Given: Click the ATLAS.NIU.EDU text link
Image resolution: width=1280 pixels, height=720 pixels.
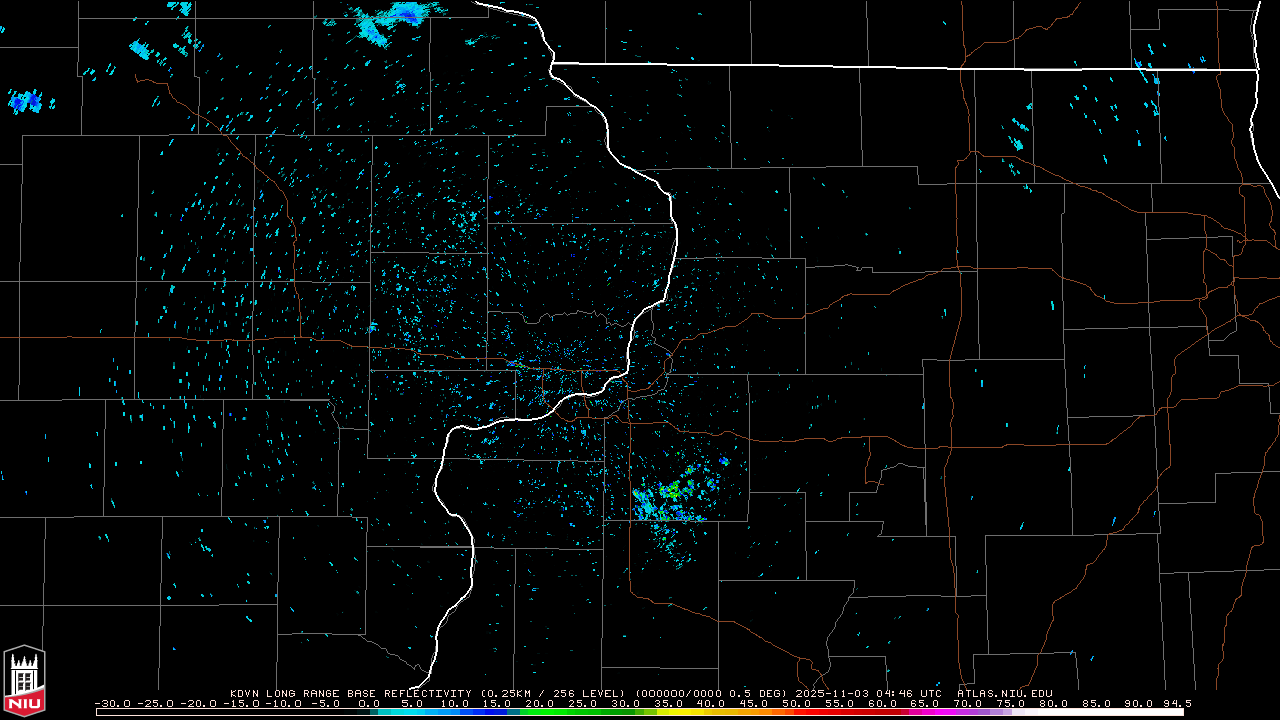Looking at the screenshot, I should tap(1005, 693).
